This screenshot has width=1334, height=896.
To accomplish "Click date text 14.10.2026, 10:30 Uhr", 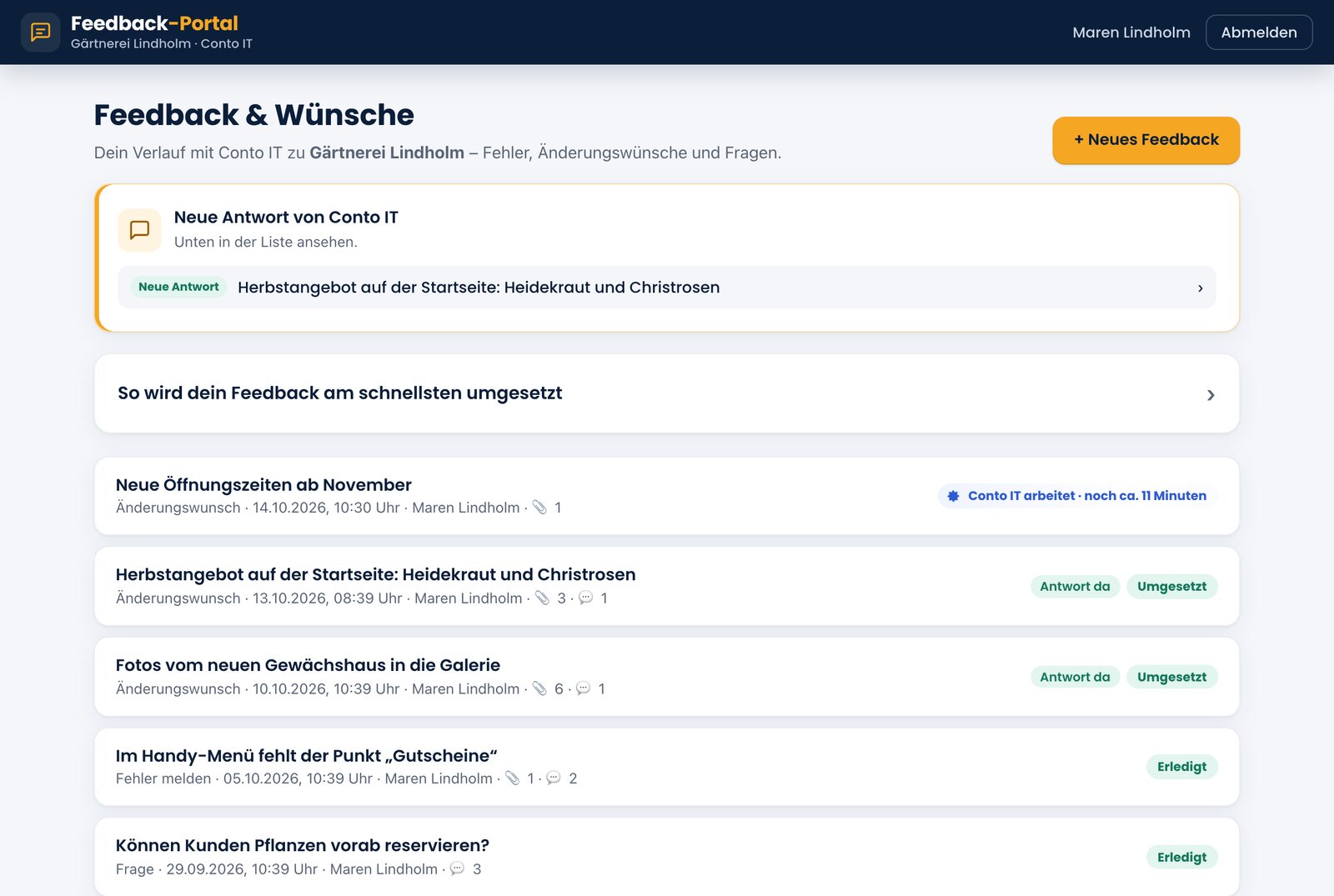I will tap(326, 508).
